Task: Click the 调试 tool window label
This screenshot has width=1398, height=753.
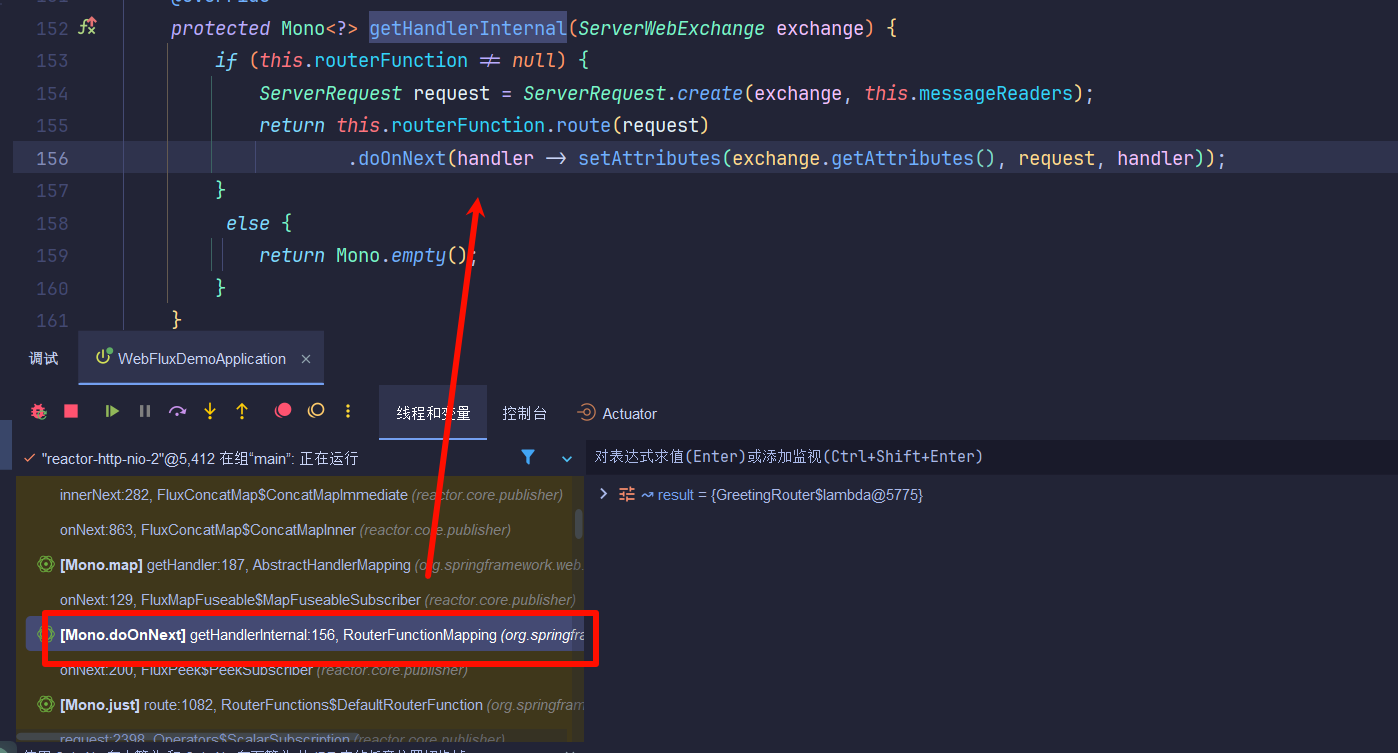Action: (44, 358)
